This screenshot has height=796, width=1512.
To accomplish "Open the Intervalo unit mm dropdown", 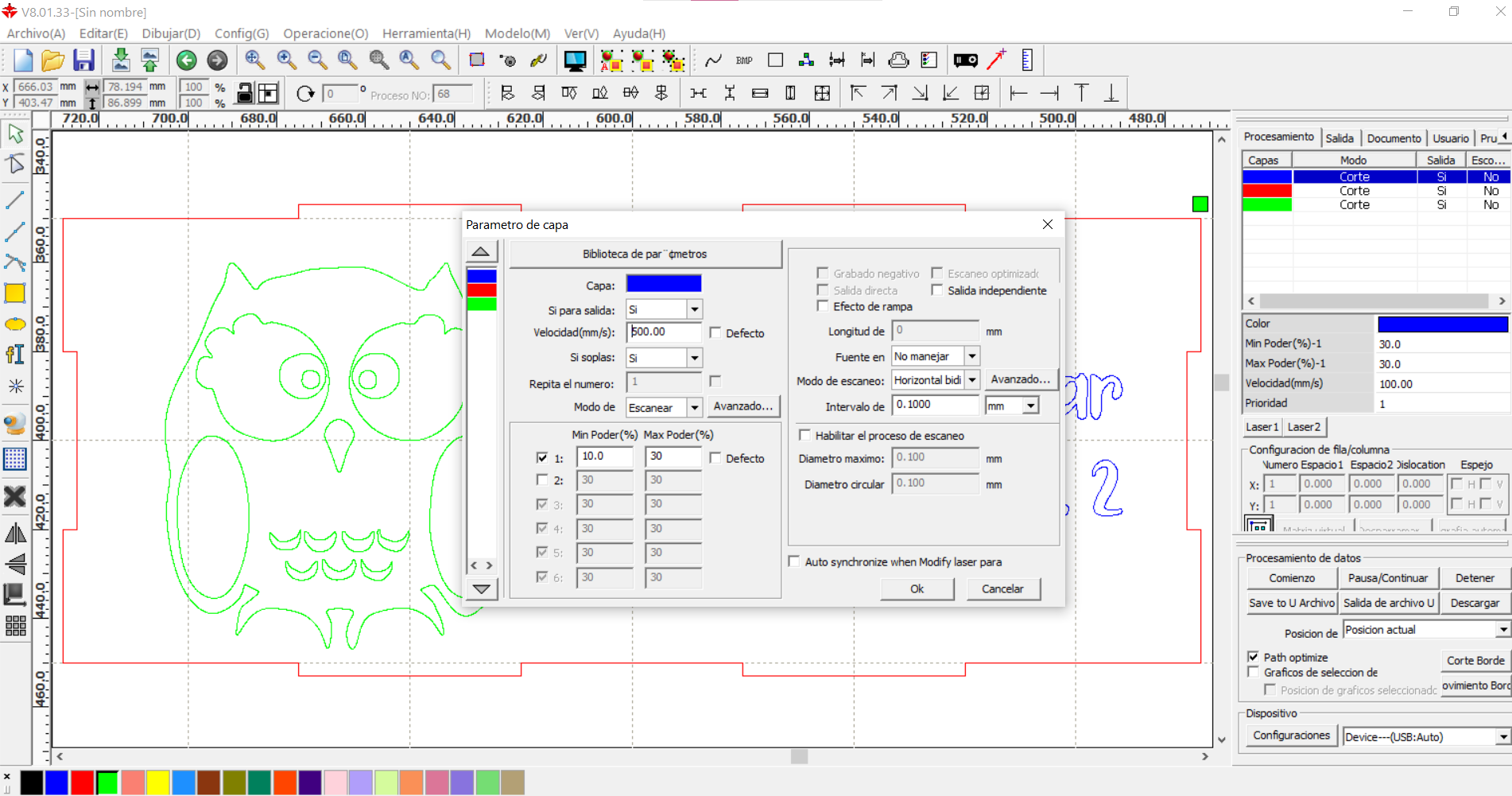I will coord(1031,406).
